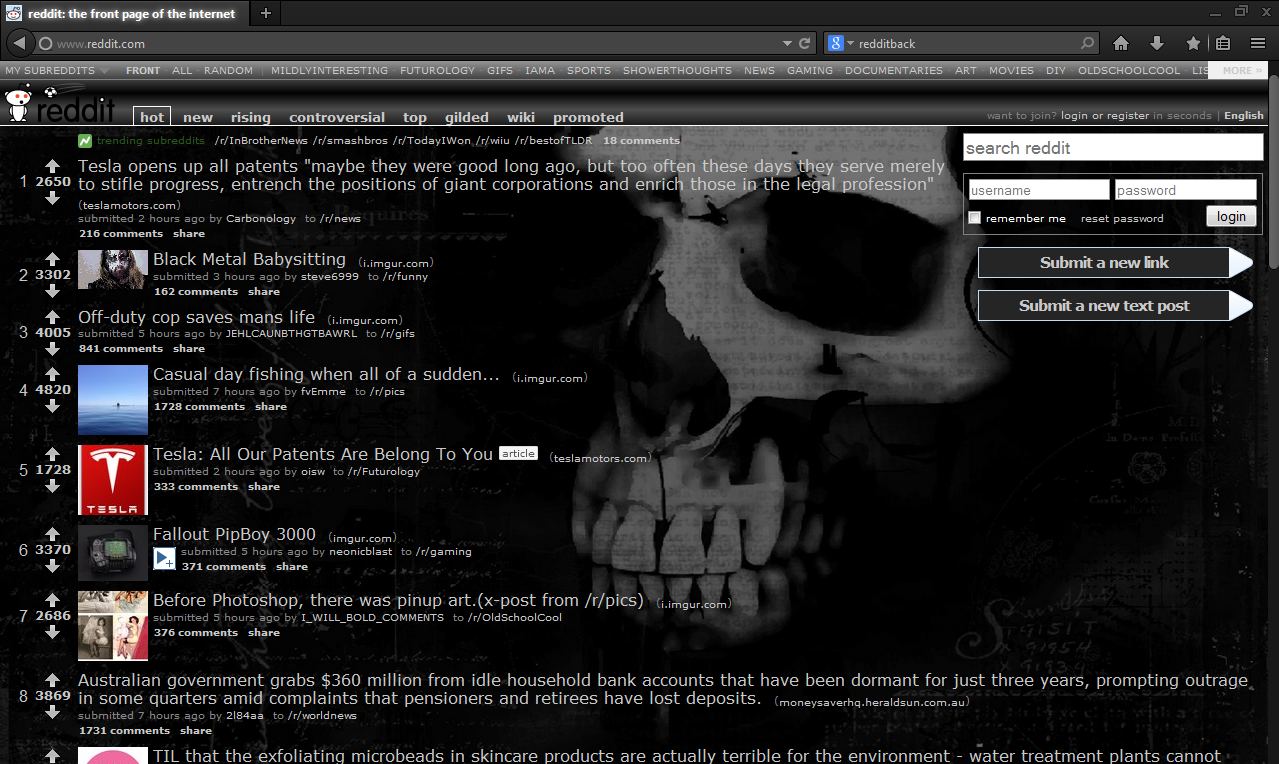Click the password input field

click(1185, 190)
